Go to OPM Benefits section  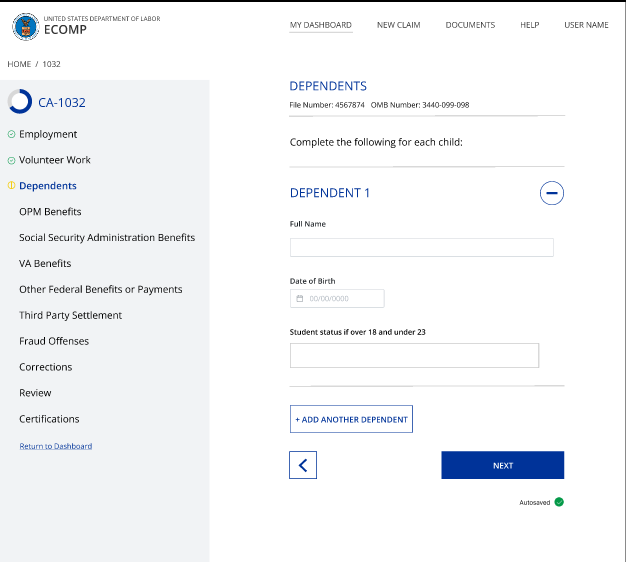[x=50, y=212]
